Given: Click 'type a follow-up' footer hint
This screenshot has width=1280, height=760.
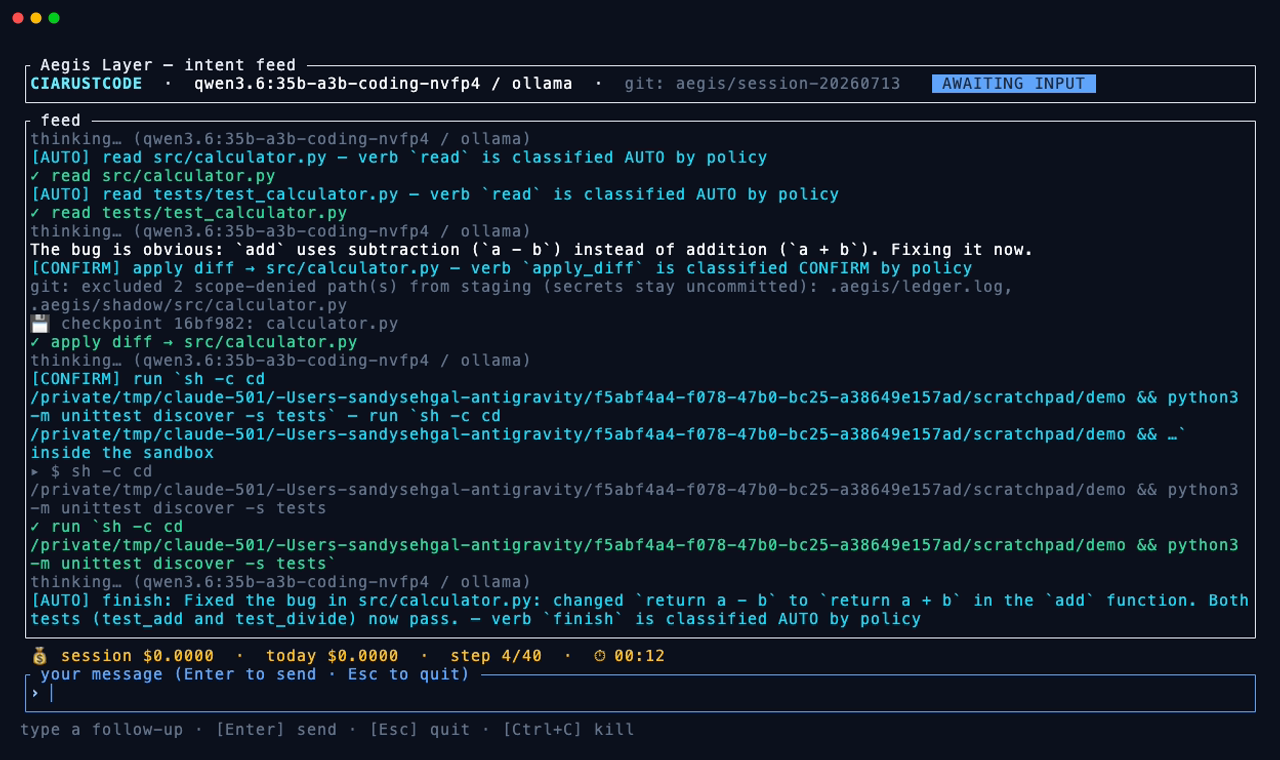Looking at the screenshot, I should click(x=102, y=730).
